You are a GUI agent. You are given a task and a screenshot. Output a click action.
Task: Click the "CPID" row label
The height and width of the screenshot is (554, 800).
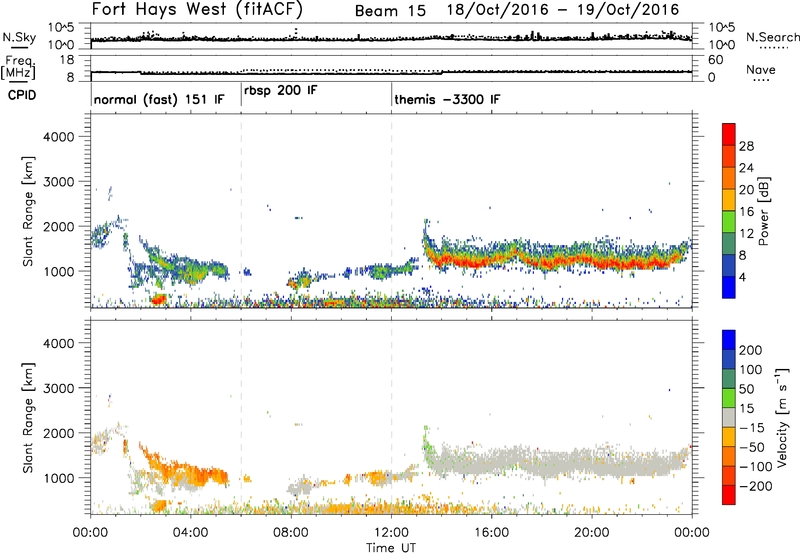[21, 95]
